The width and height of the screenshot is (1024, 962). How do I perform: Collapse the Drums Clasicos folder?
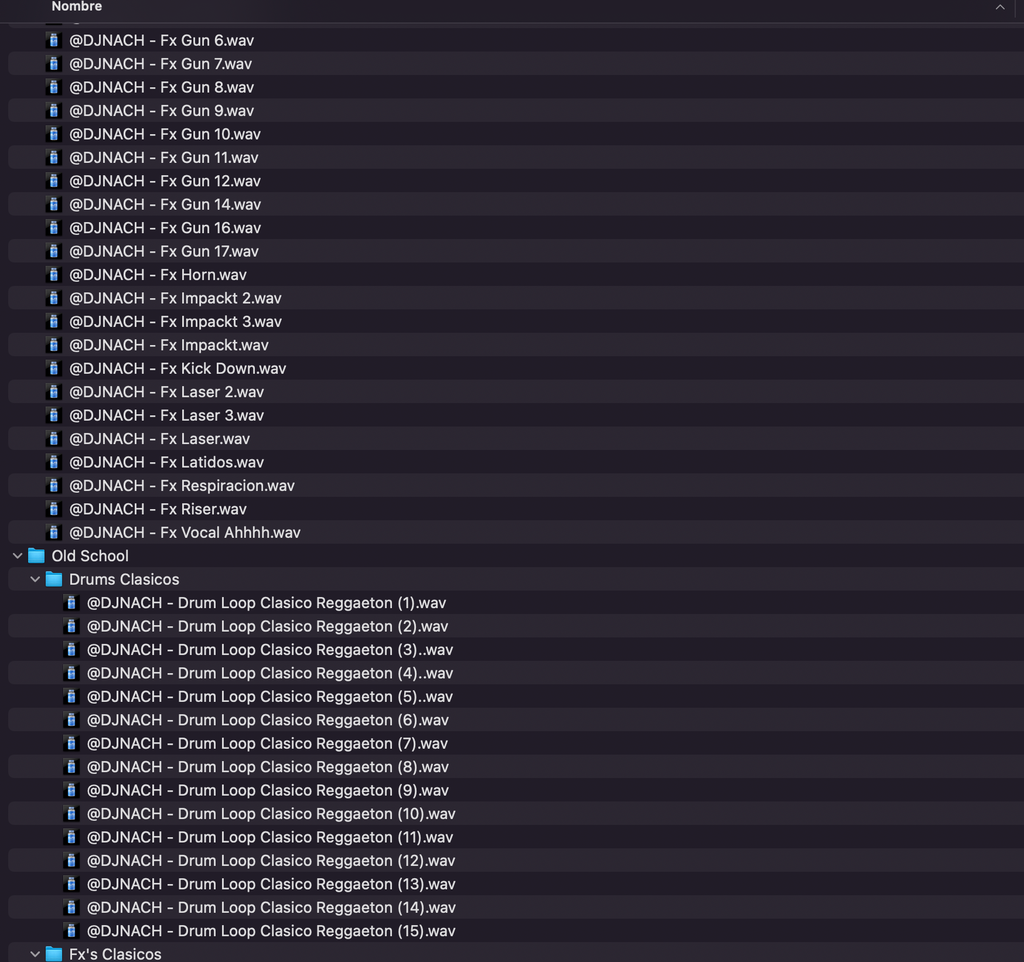click(x=35, y=579)
